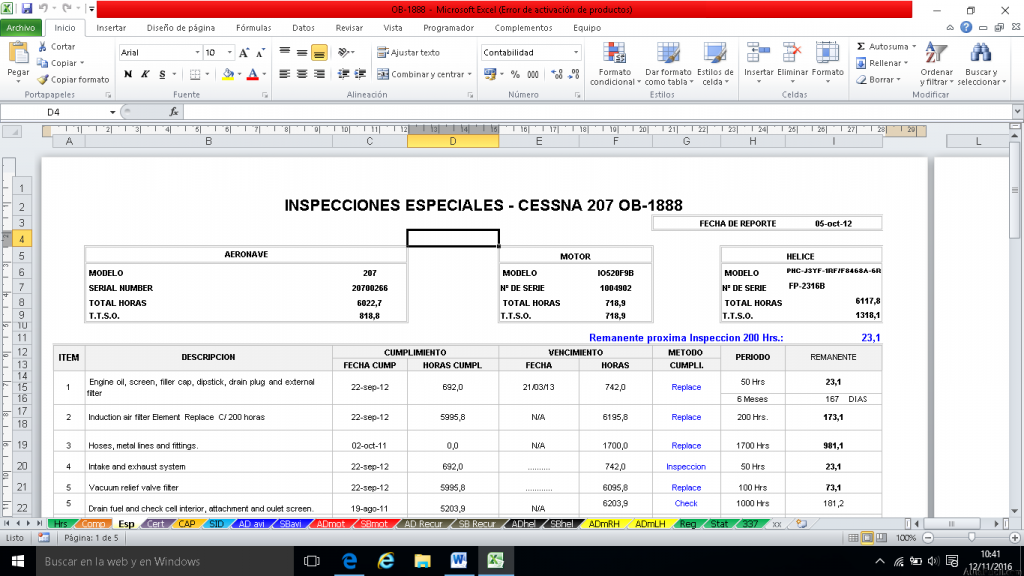The height and width of the screenshot is (576, 1024).
Task: Decrease font size with A down icon
Action: [260, 53]
